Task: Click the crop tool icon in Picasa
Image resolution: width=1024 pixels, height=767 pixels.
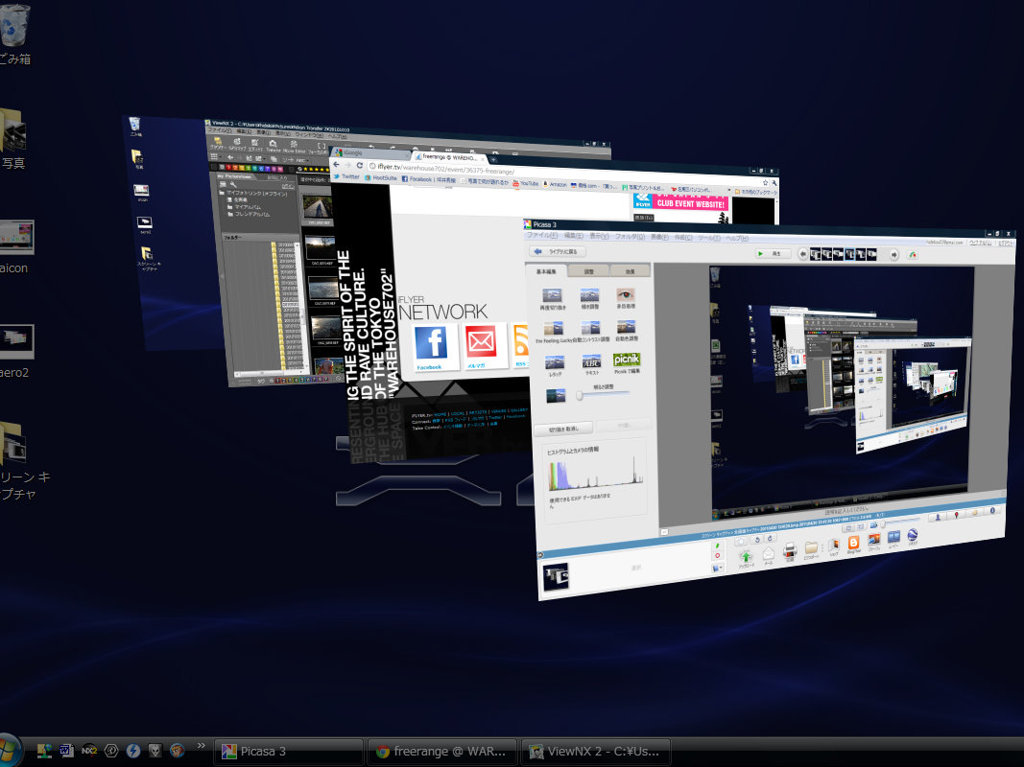Action: pos(553,296)
